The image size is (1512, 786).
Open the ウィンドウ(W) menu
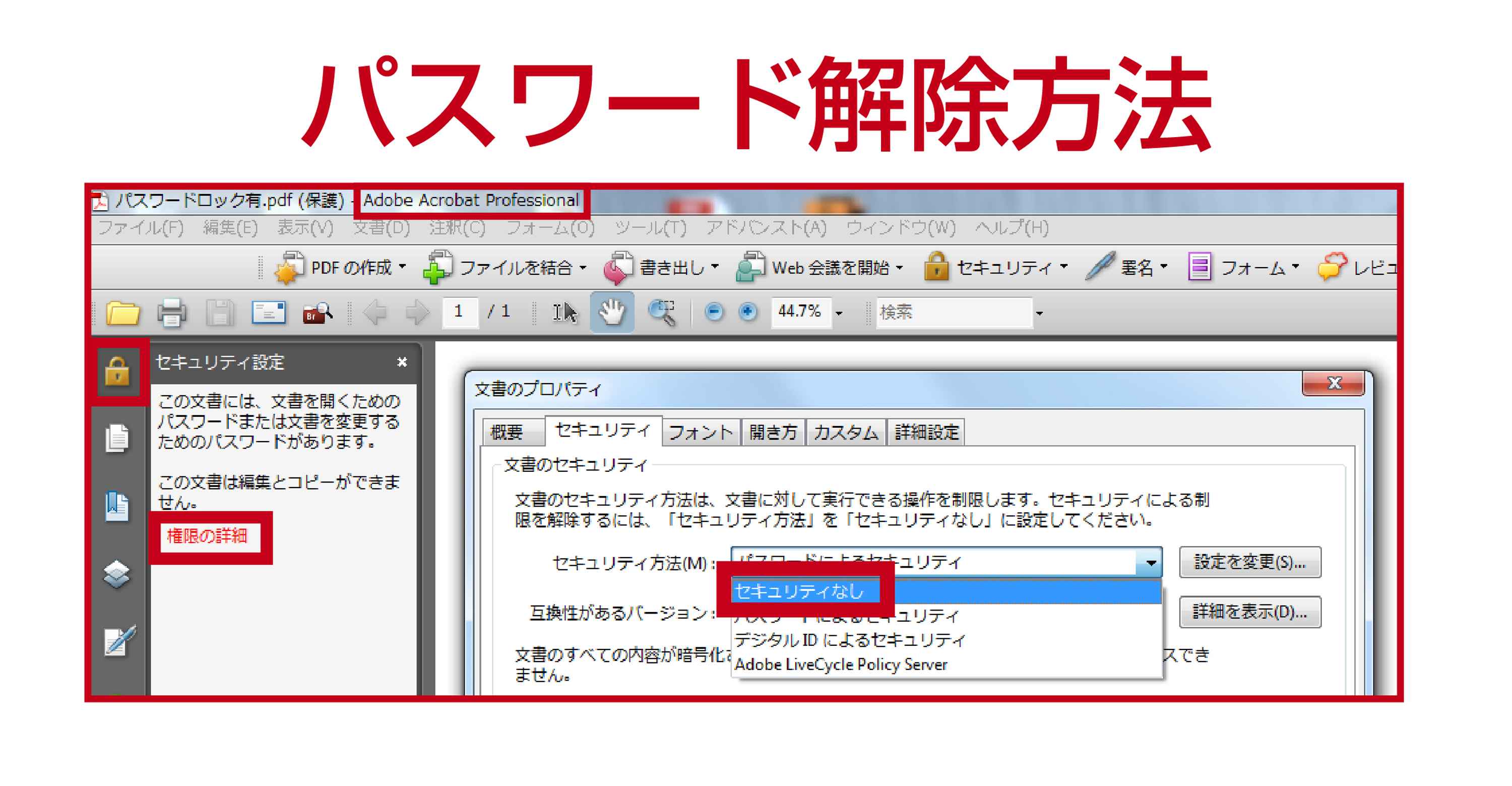901,228
